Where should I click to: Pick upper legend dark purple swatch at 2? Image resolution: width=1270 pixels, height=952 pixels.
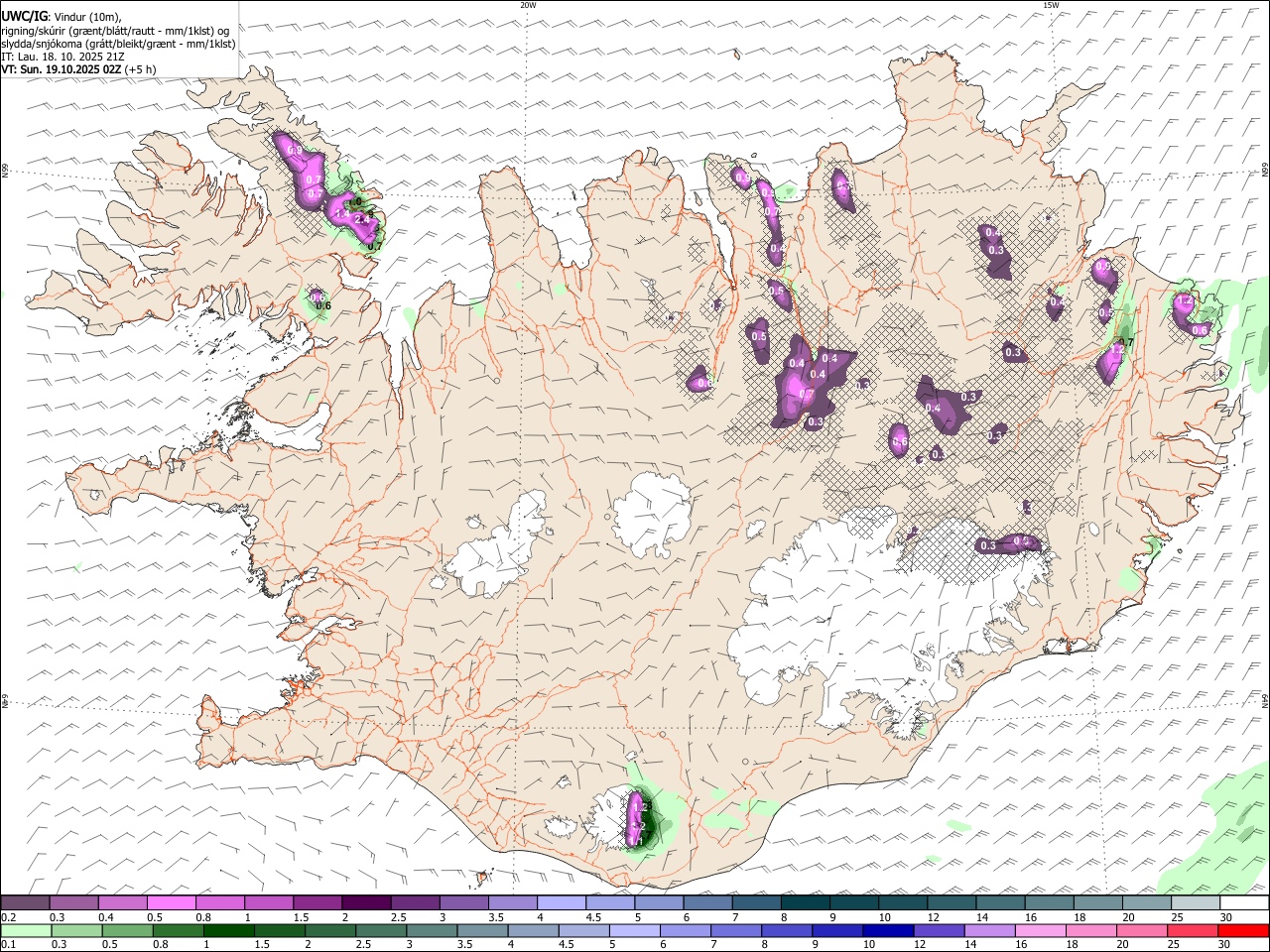pyautogui.click(x=366, y=902)
